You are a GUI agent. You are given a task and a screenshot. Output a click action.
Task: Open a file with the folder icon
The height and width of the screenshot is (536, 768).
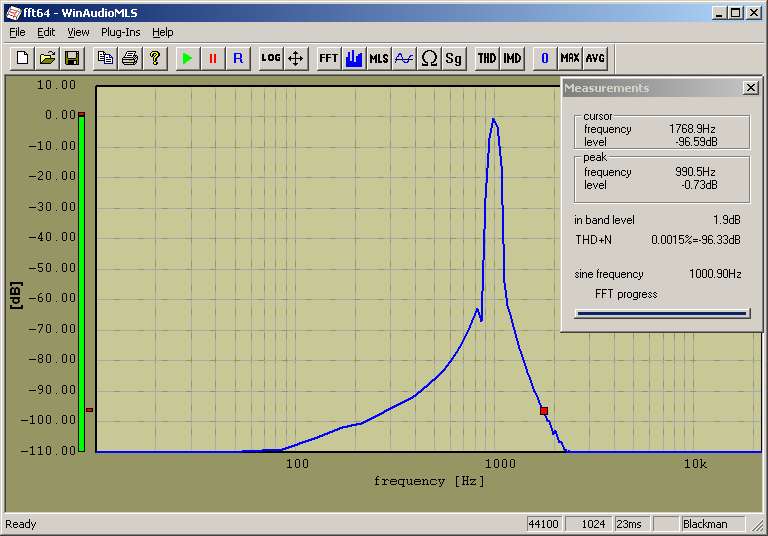point(47,58)
